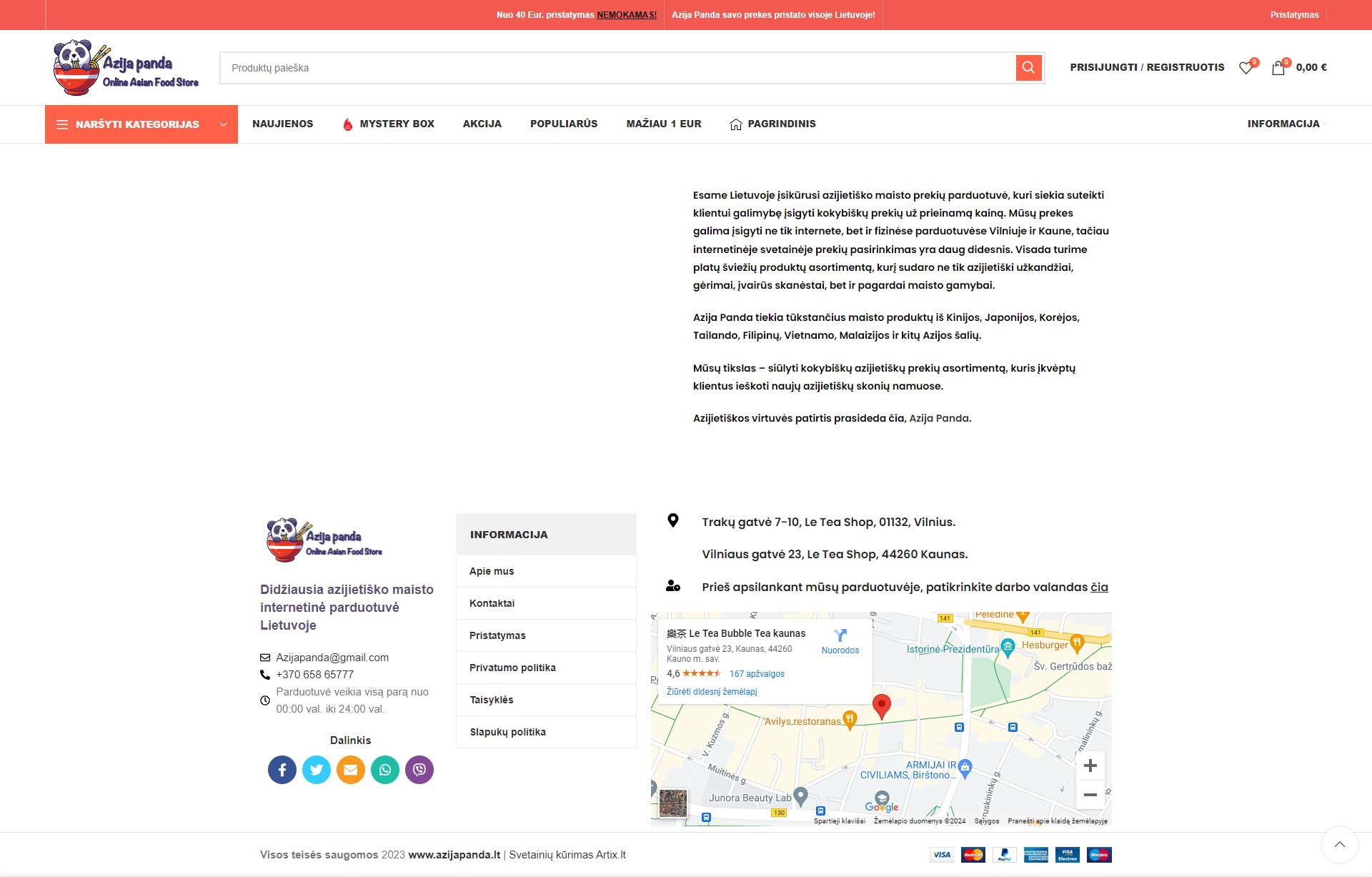
Task: Share on WhatsApp via green icon
Action: [385, 770]
